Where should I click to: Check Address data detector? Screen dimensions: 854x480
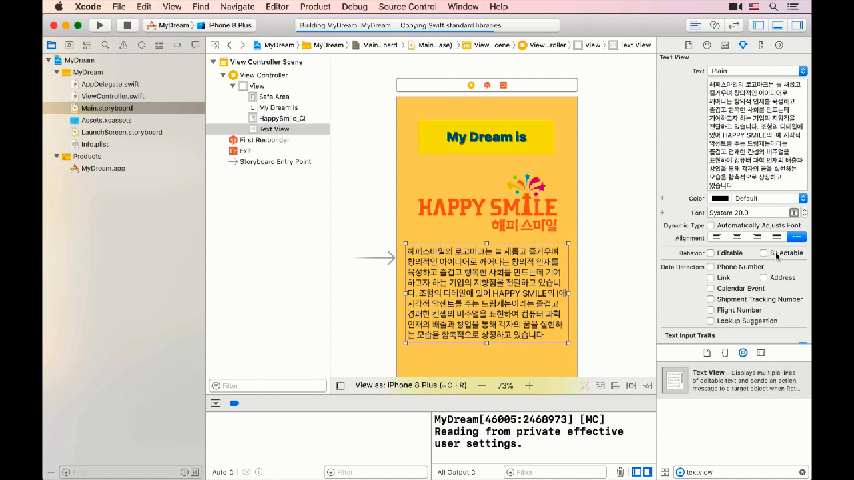click(764, 278)
